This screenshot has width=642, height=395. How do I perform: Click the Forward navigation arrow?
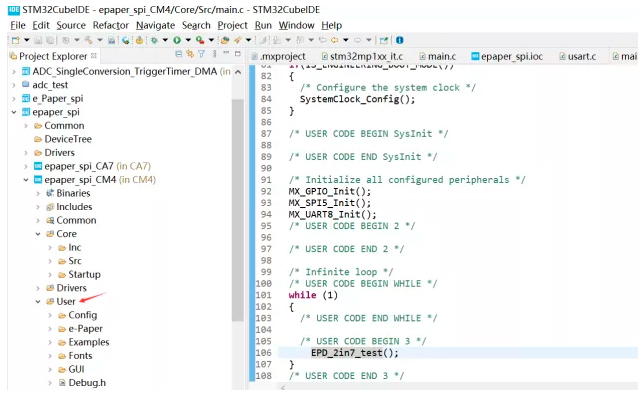point(357,40)
